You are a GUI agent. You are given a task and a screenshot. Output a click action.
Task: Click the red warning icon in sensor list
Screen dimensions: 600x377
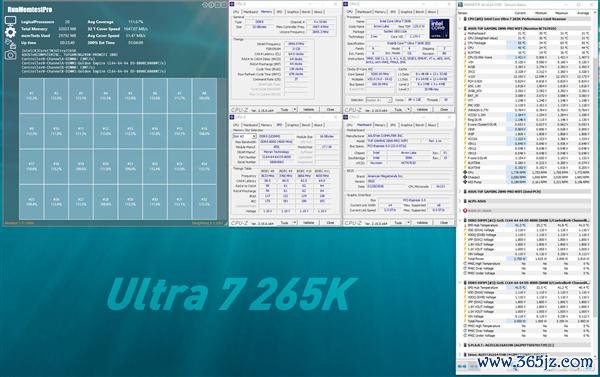point(465,211)
